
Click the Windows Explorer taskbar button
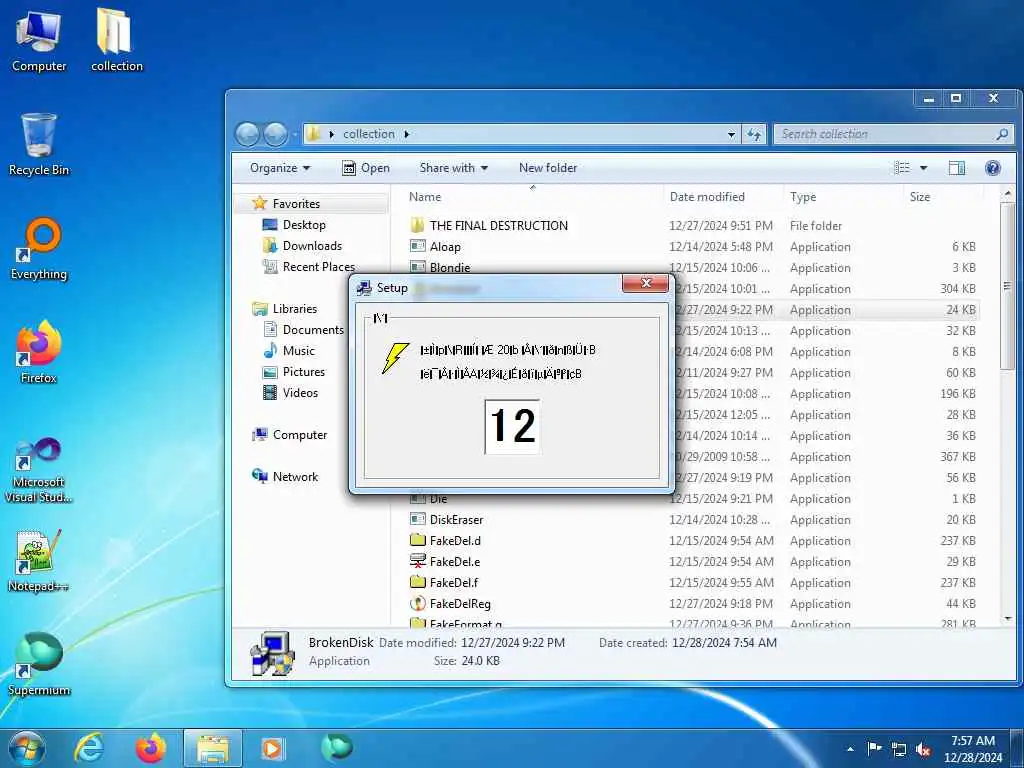(x=213, y=748)
